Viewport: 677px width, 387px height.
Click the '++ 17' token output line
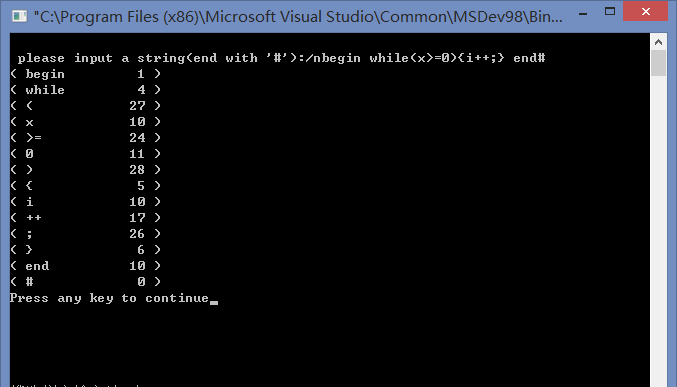pos(85,218)
